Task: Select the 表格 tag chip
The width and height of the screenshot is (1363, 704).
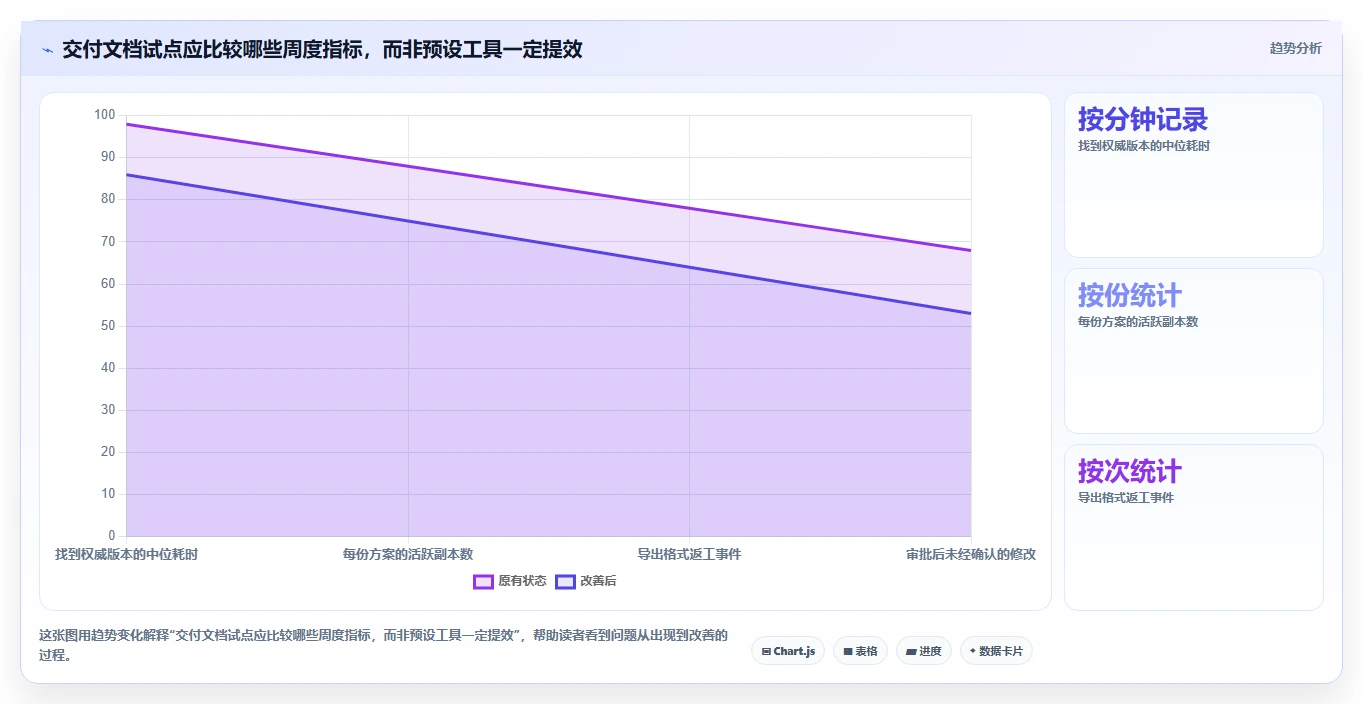Action: tap(860, 651)
